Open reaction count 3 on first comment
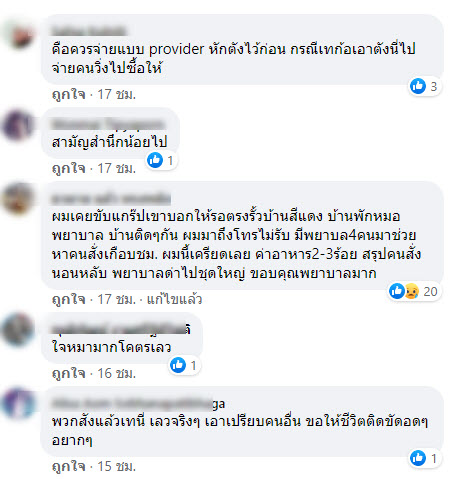Image resolution: width=465 pixels, height=479 pixels. [433, 87]
